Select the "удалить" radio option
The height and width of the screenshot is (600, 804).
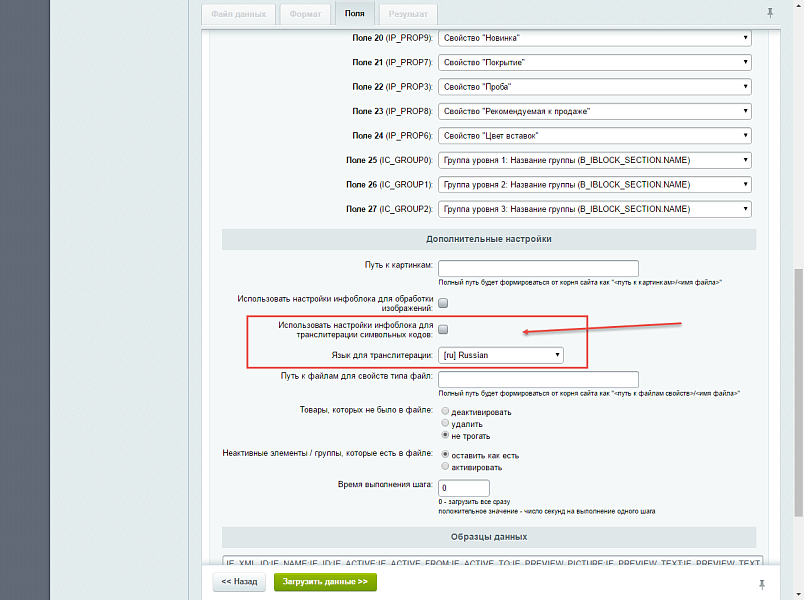click(x=444, y=422)
